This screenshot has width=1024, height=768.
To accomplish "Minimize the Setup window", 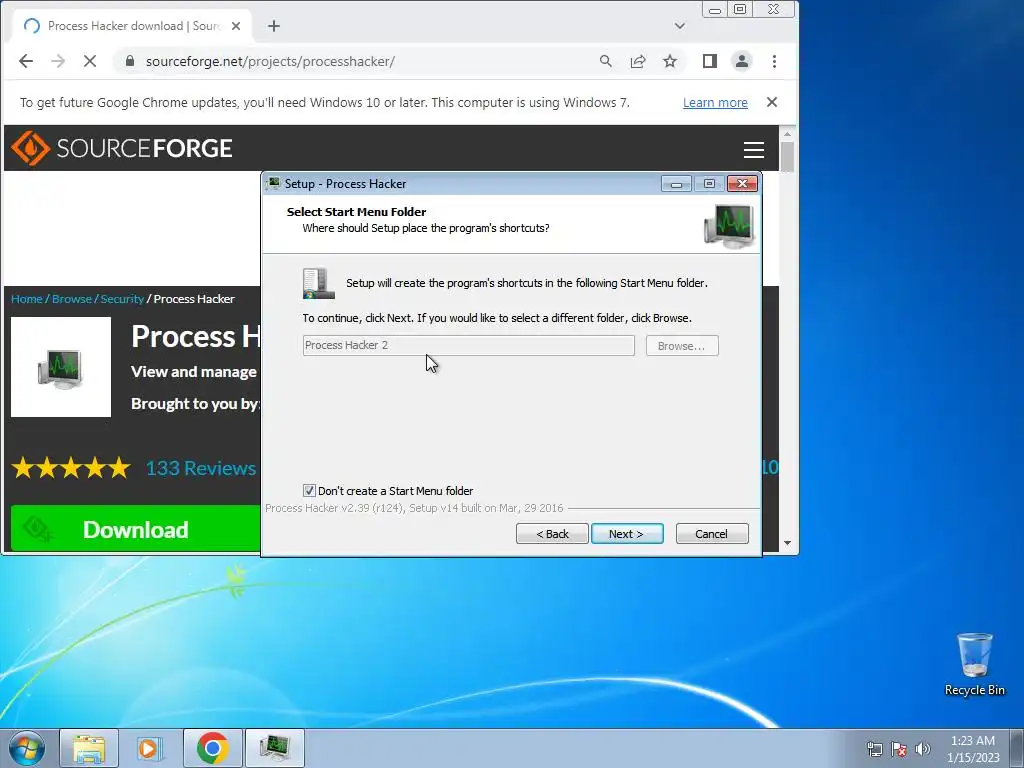I will [x=677, y=184].
